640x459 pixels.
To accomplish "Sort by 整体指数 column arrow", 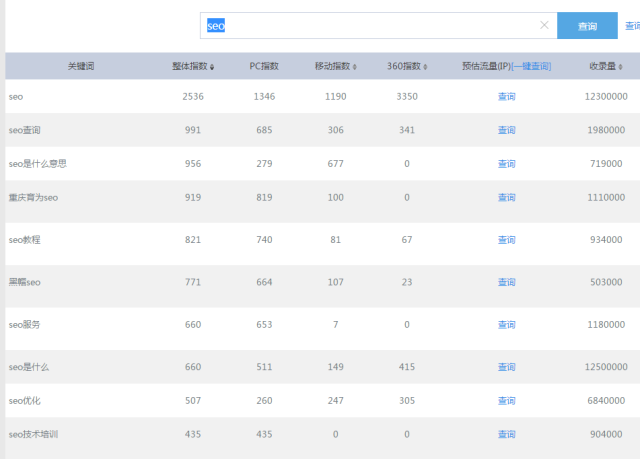I will click(x=212, y=67).
